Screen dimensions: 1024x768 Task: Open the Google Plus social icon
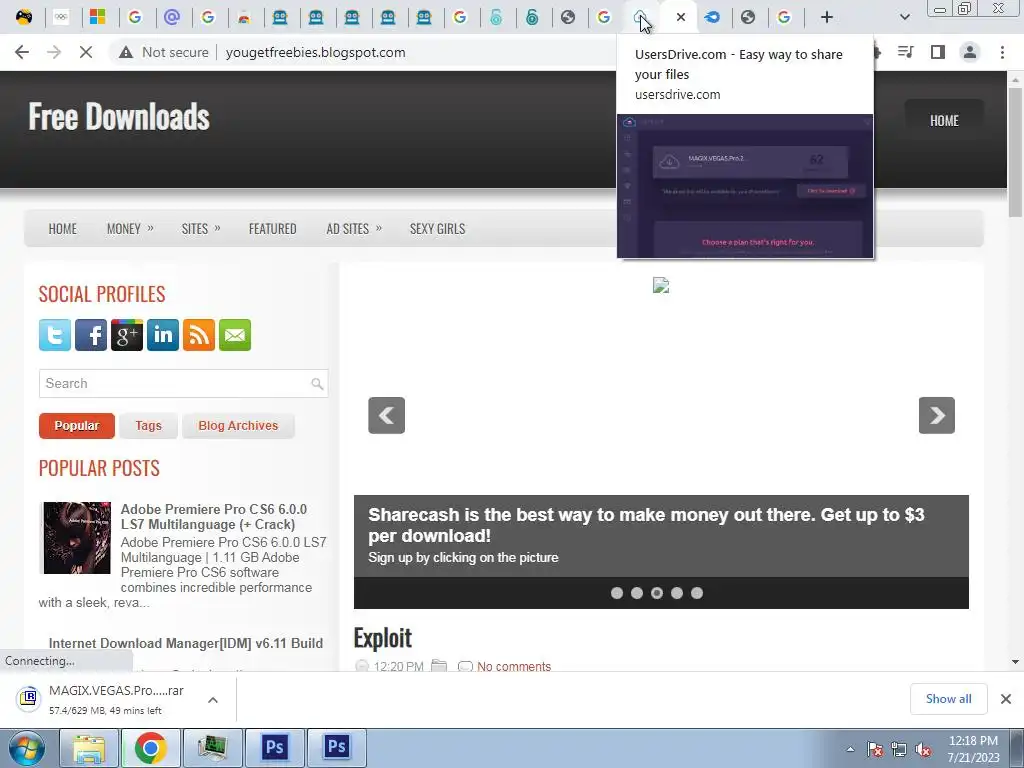pos(127,335)
